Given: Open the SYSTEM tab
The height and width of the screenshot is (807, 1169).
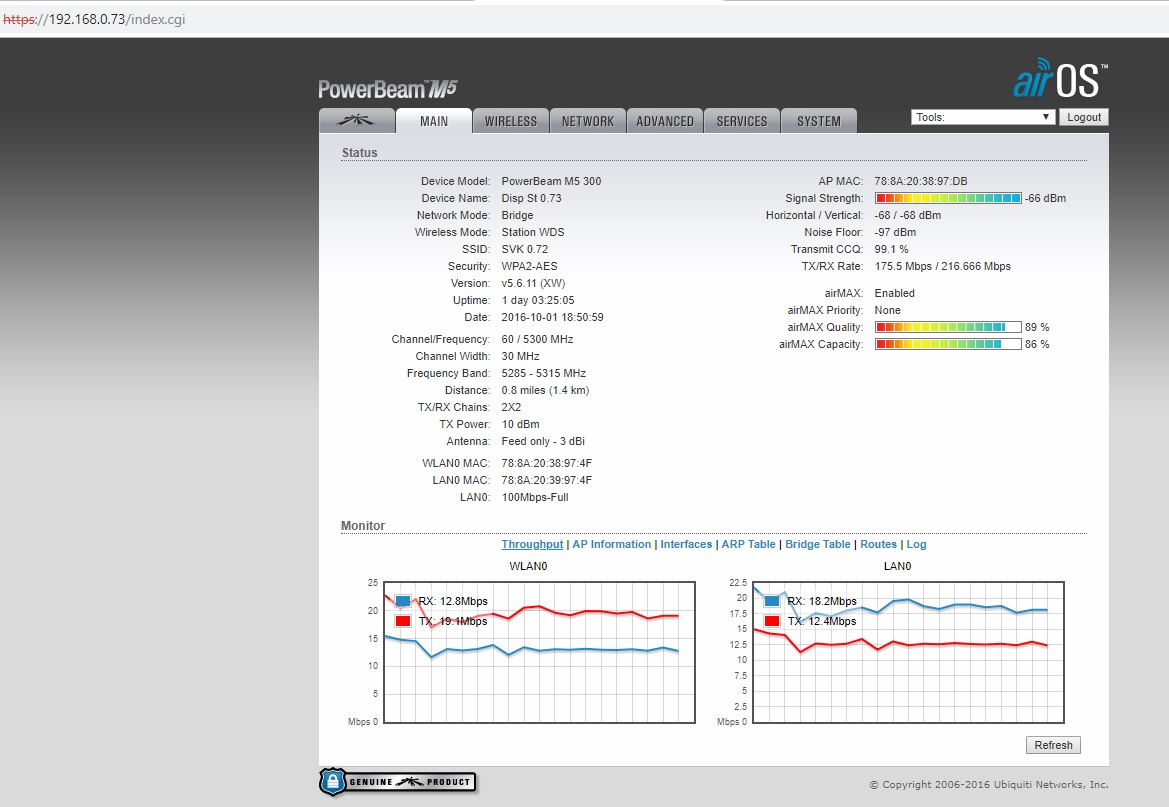Looking at the screenshot, I should point(819,121).
